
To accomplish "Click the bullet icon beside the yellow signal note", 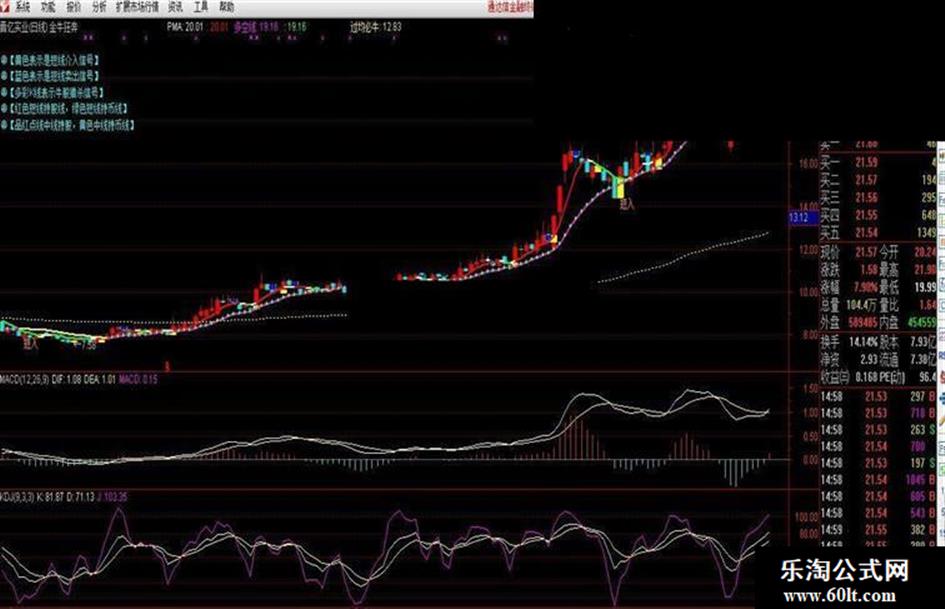I will (x=4, y=60).
